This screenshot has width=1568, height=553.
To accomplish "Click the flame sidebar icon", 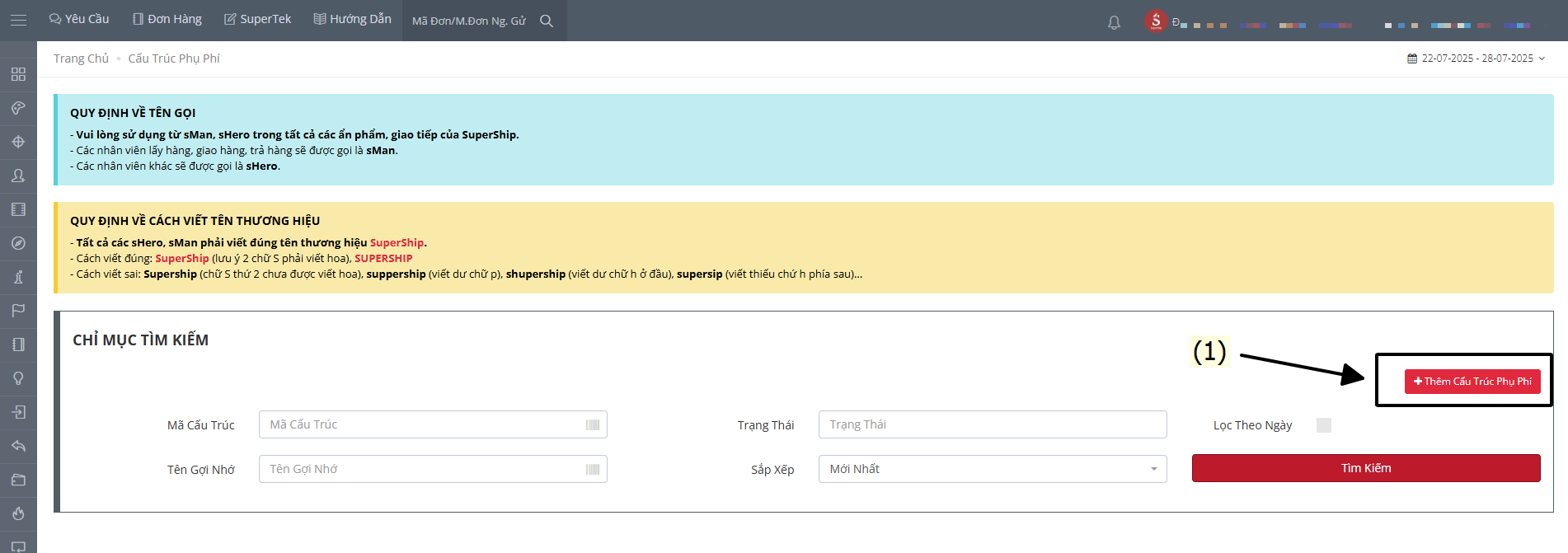I will click(x=18, y=513).
